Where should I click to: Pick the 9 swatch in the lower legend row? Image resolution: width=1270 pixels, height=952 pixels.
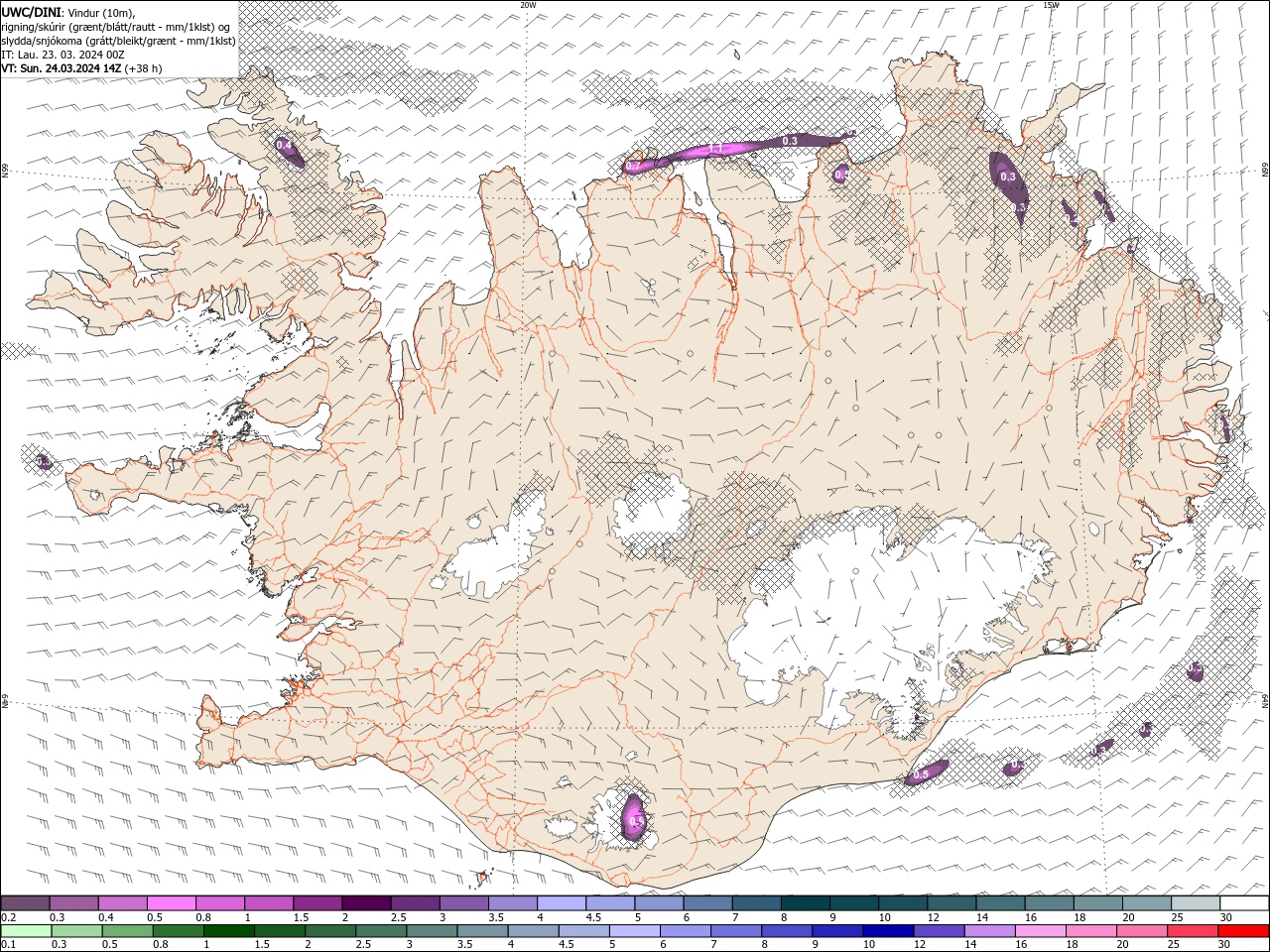pos(836,931)
